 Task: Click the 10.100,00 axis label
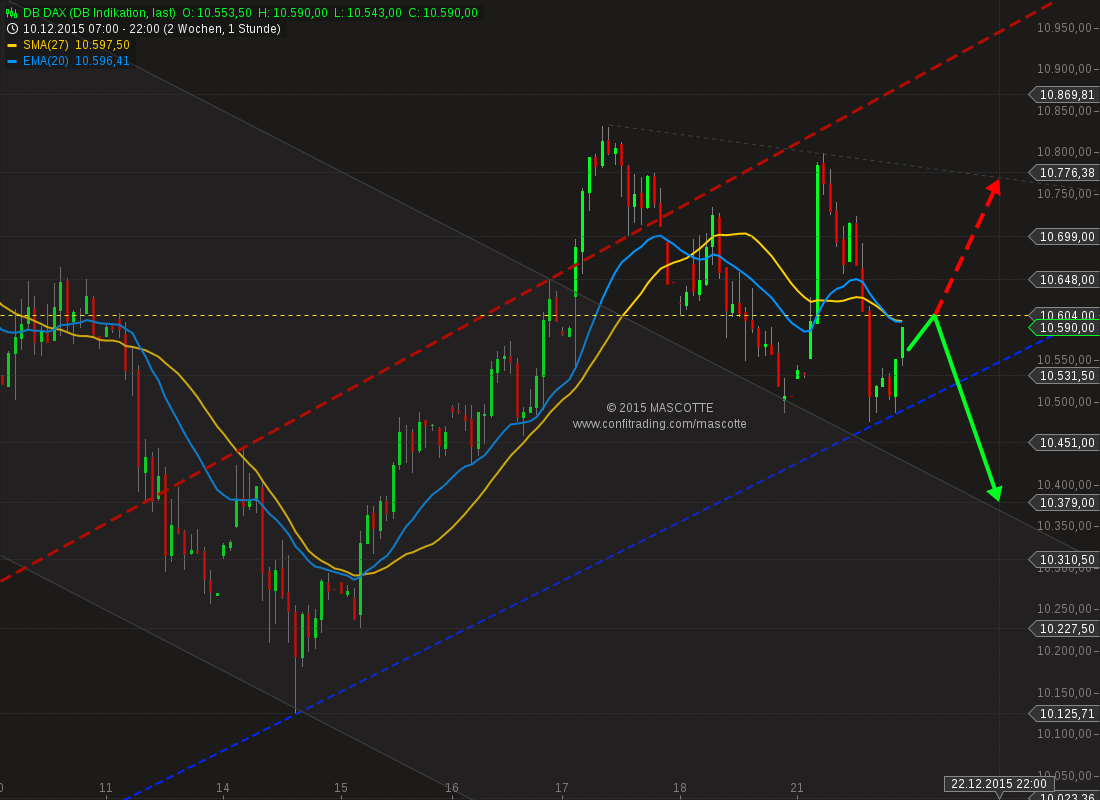pyautogui.click(x=1066, y=733)
